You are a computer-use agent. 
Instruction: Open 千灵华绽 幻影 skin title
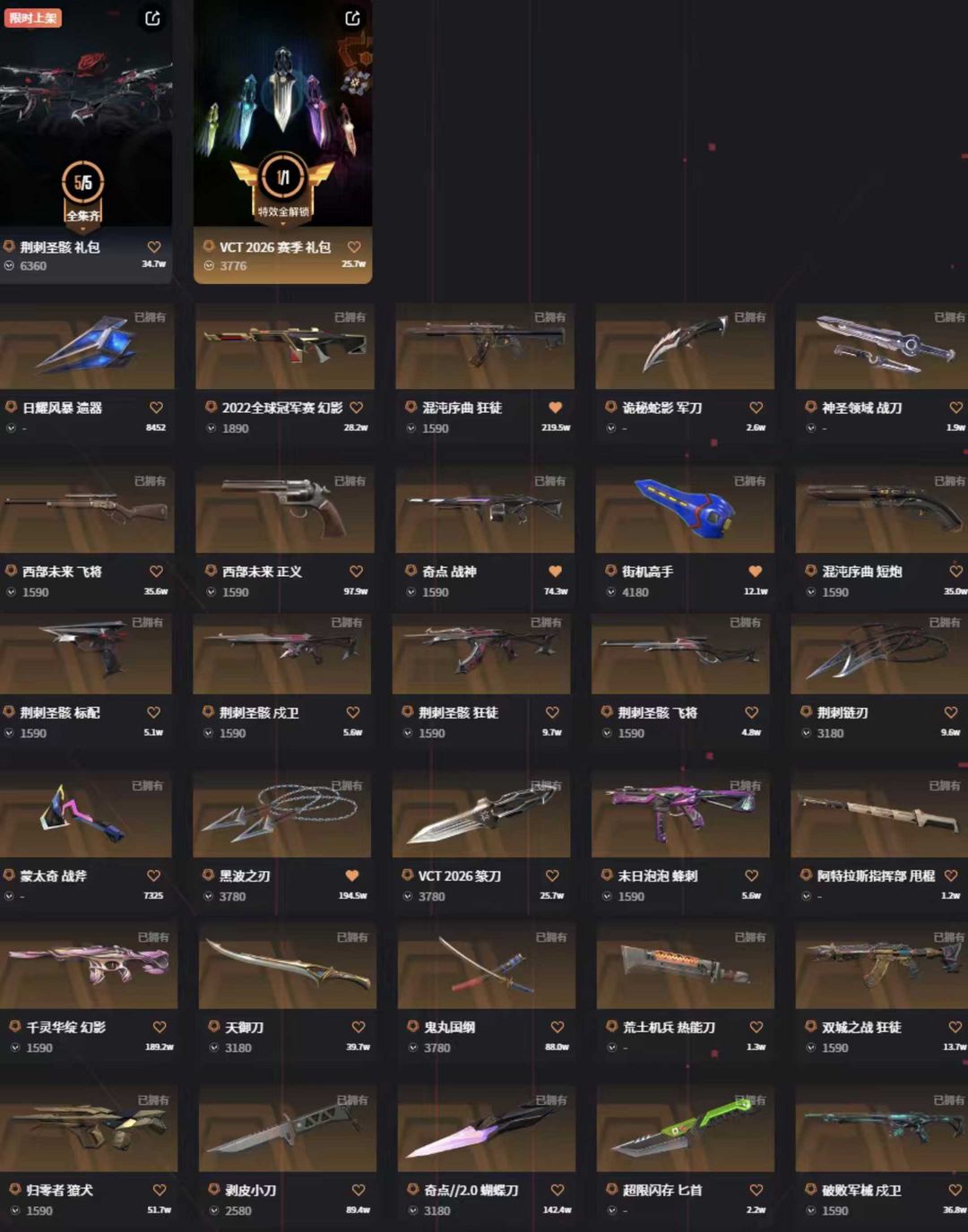(66, 1027)
